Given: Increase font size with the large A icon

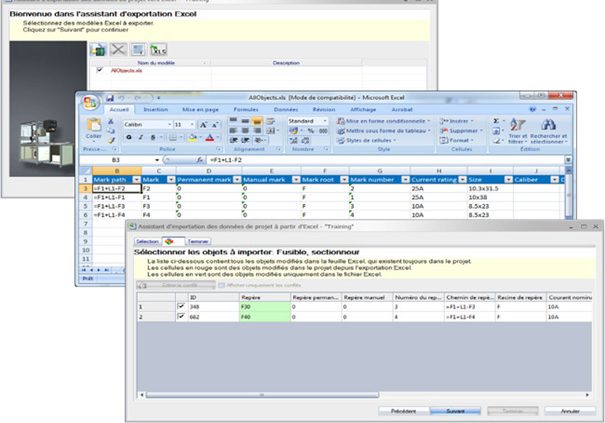Looking at the screenshot, I should click(x=203, y=125).
